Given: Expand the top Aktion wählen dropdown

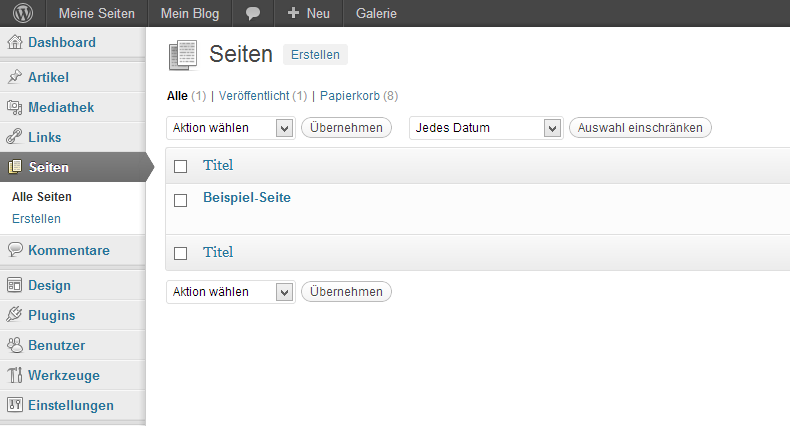Looking at the screenshot, I should pos(231,128).
